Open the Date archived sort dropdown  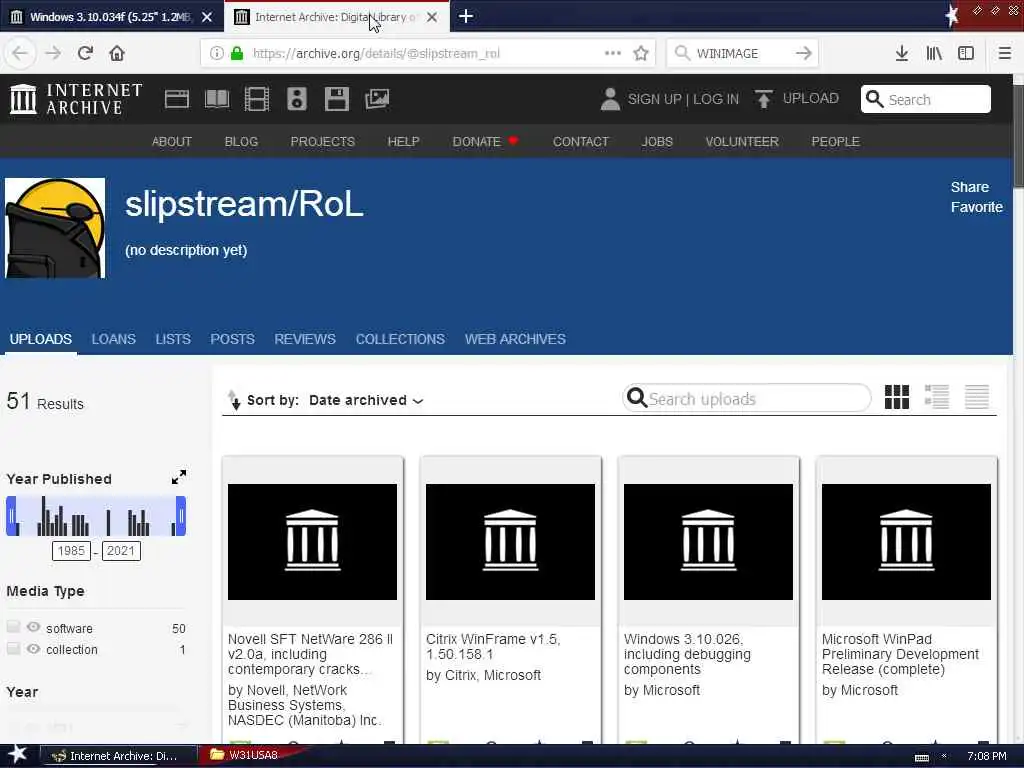[366, 400]
